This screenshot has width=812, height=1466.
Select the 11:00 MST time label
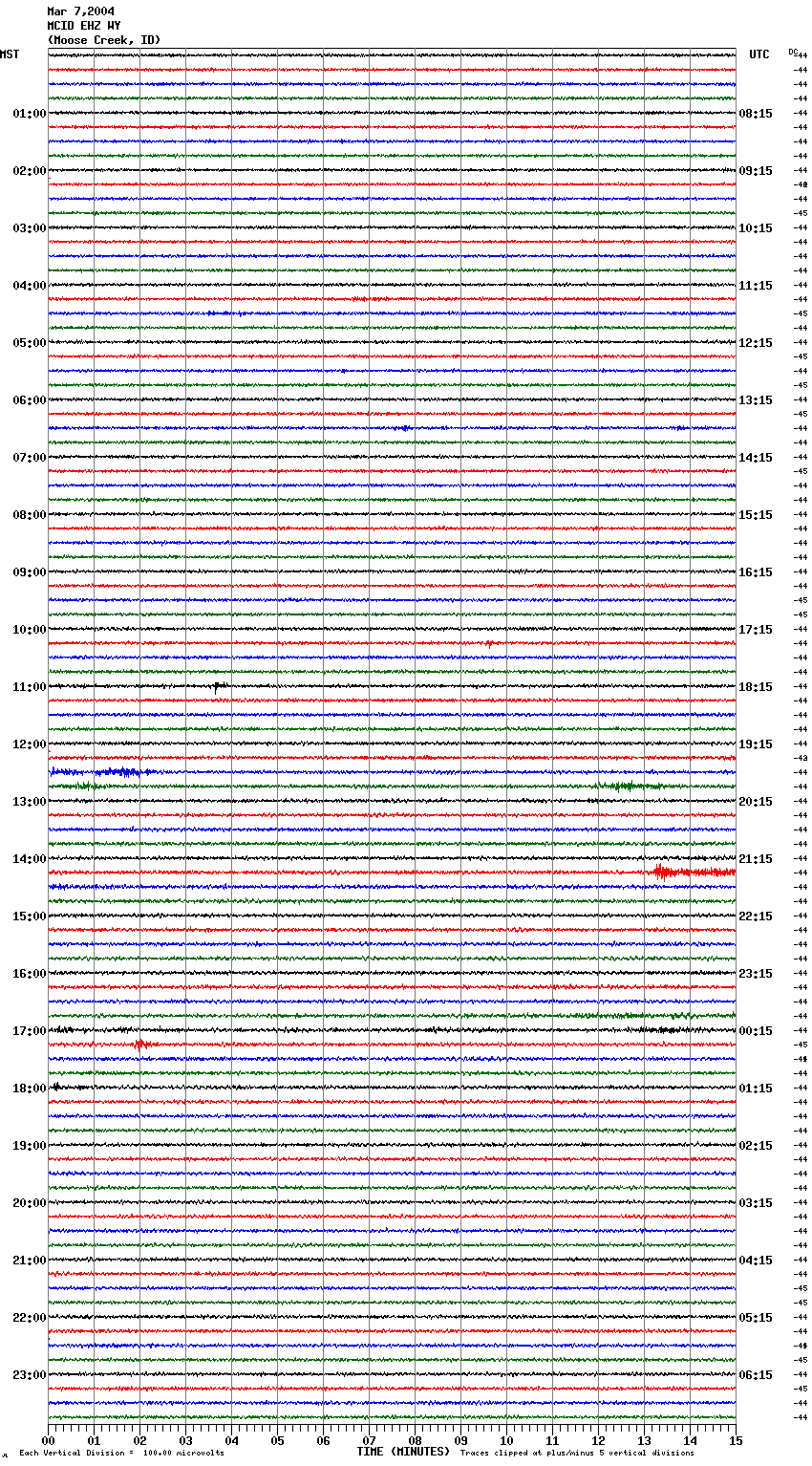(x=30, y=687)
